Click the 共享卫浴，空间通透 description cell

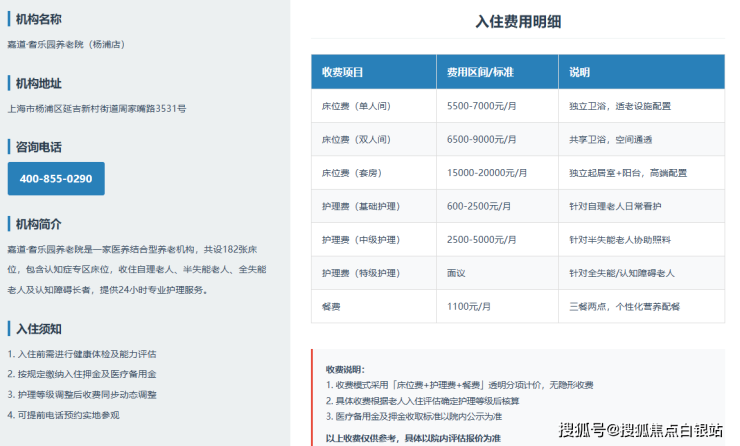tap(641, 139)
